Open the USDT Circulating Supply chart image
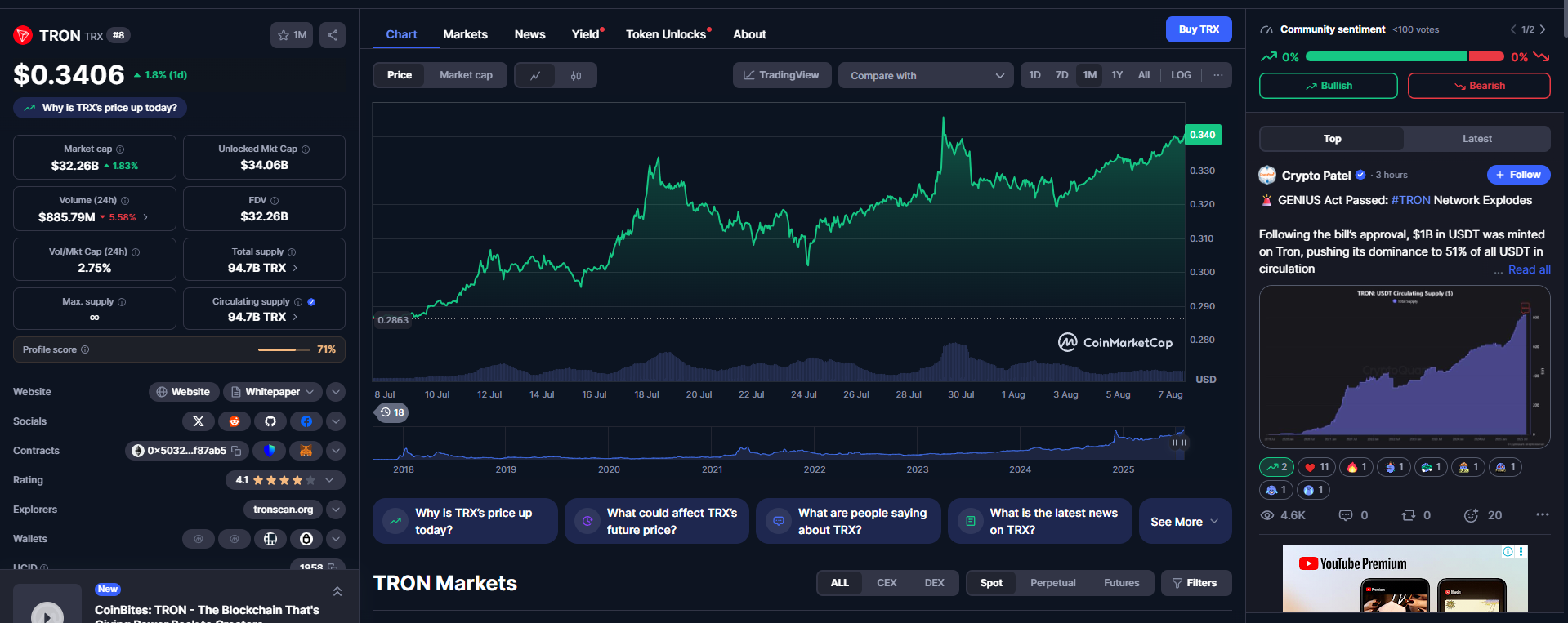Viewport: 1568px width, 623px height. [1405, 367]
